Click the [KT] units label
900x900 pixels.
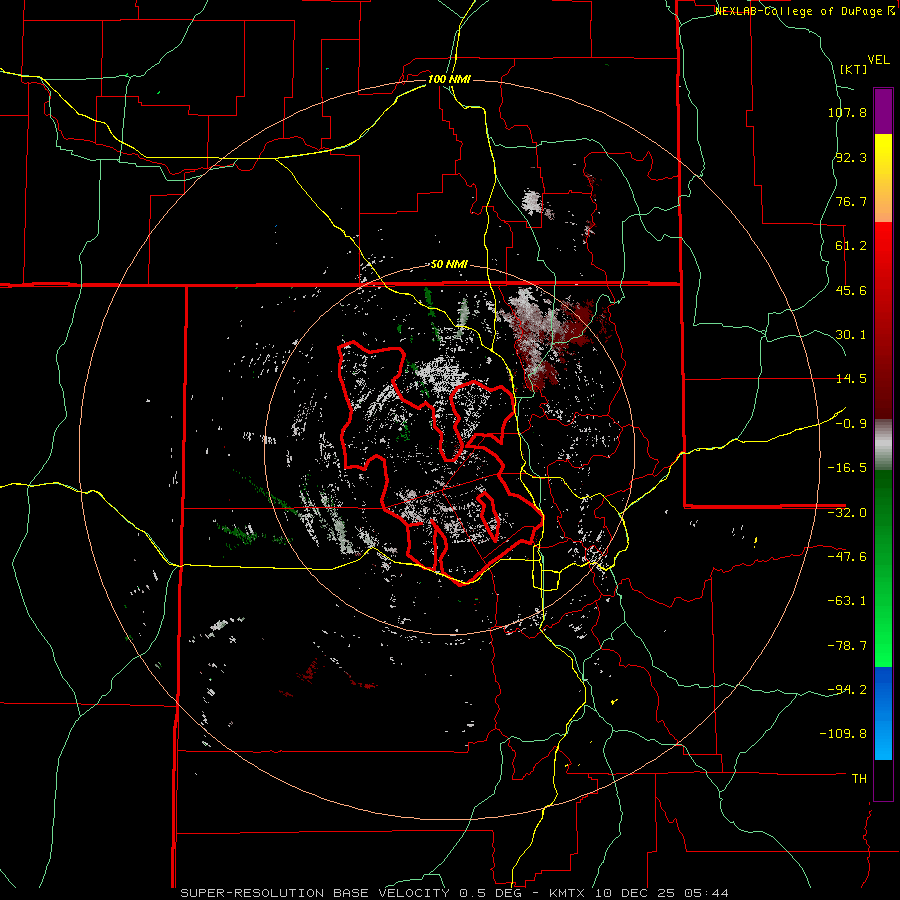[x=854, y=69]
